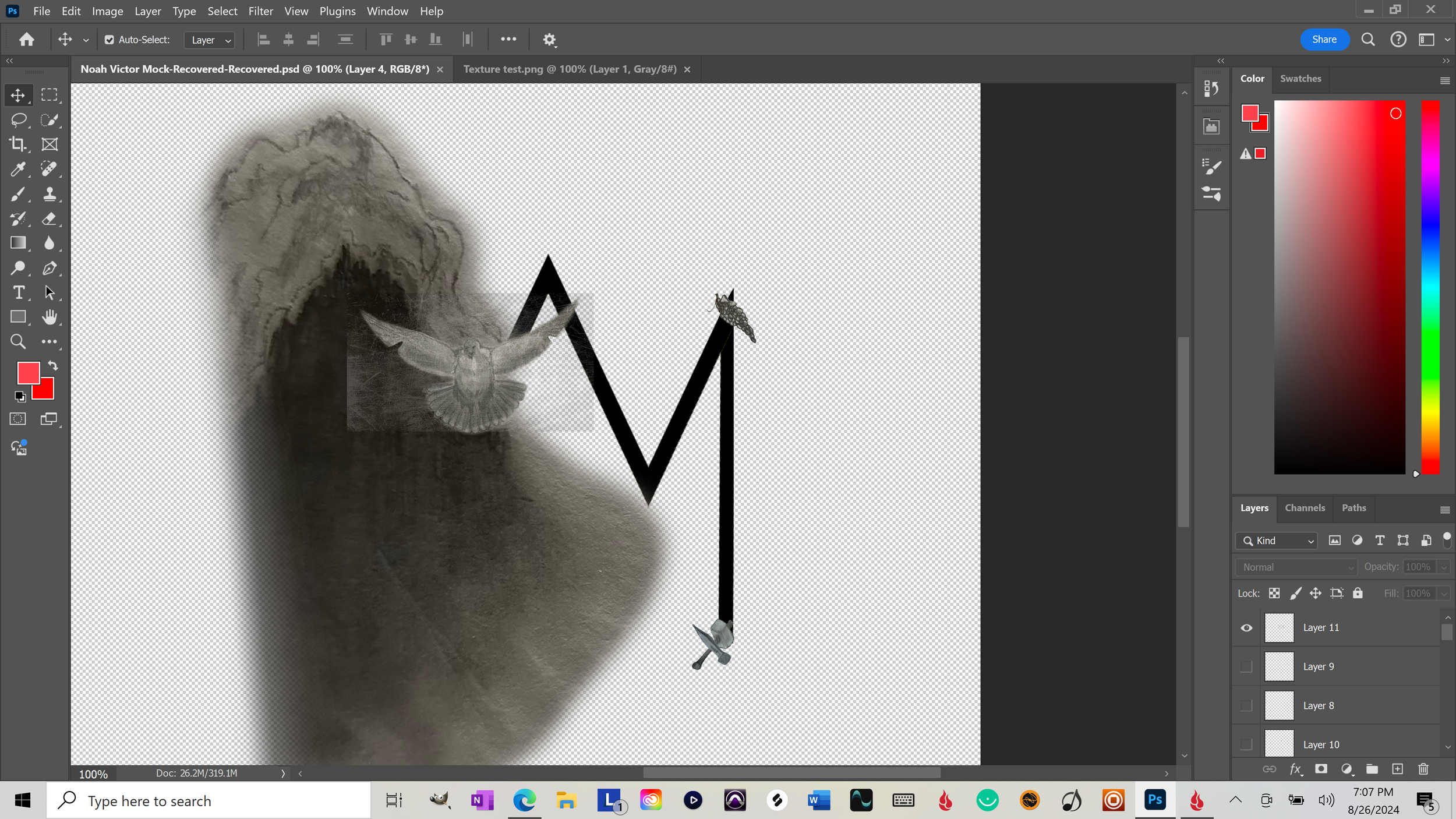Select the Lasso tool
1456x819 pixels.
tap(18, 120)
